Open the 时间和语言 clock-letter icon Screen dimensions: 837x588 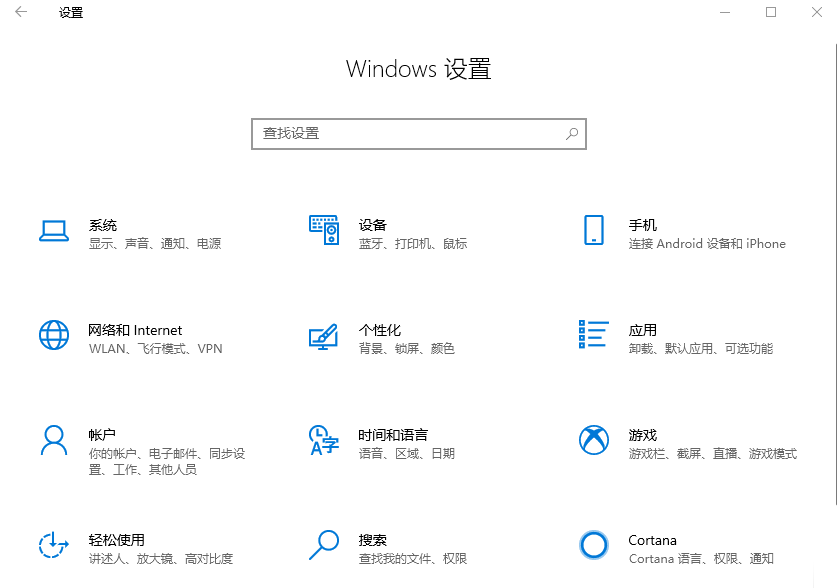tap(324, 440)
